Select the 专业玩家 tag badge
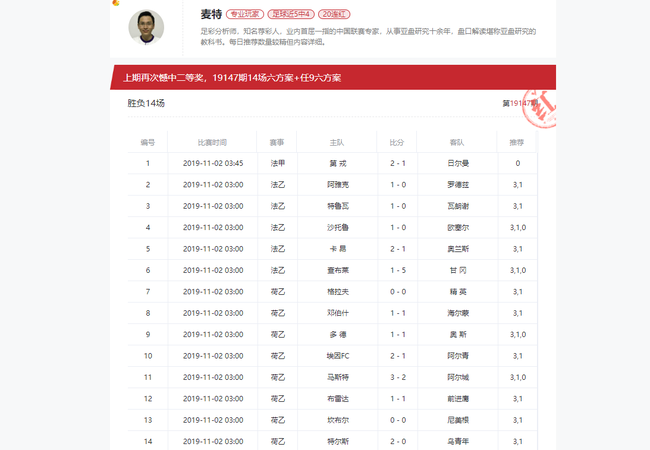The width and height of the screenshot is (650, 450). pos(245,15)
